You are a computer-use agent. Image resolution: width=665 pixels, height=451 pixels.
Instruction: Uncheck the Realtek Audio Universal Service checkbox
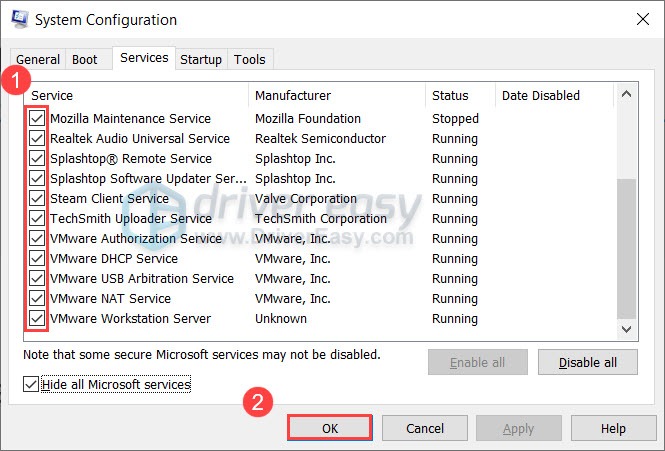point(37,139)
